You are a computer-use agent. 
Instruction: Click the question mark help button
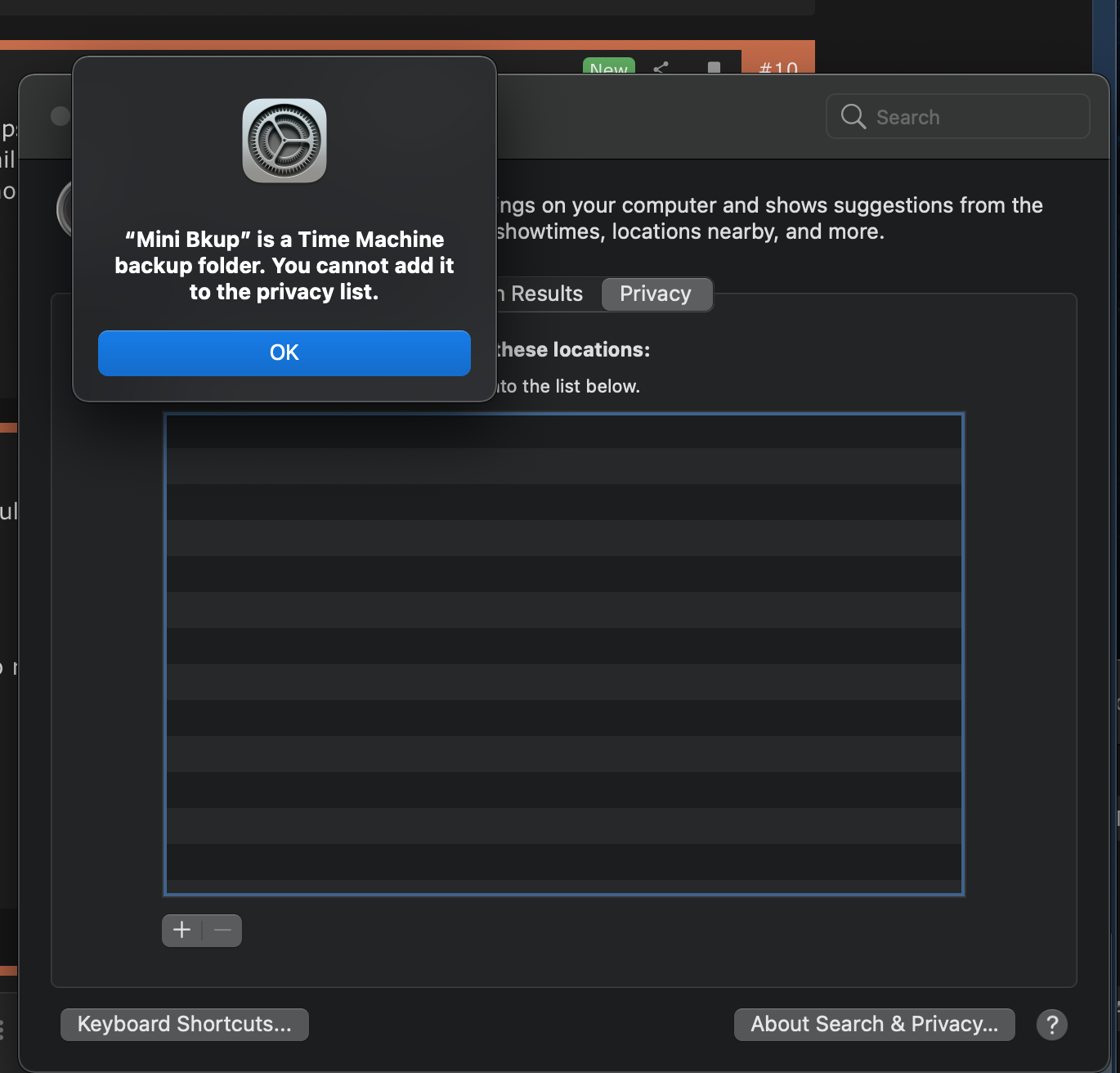click(x=1052, y=1024)
